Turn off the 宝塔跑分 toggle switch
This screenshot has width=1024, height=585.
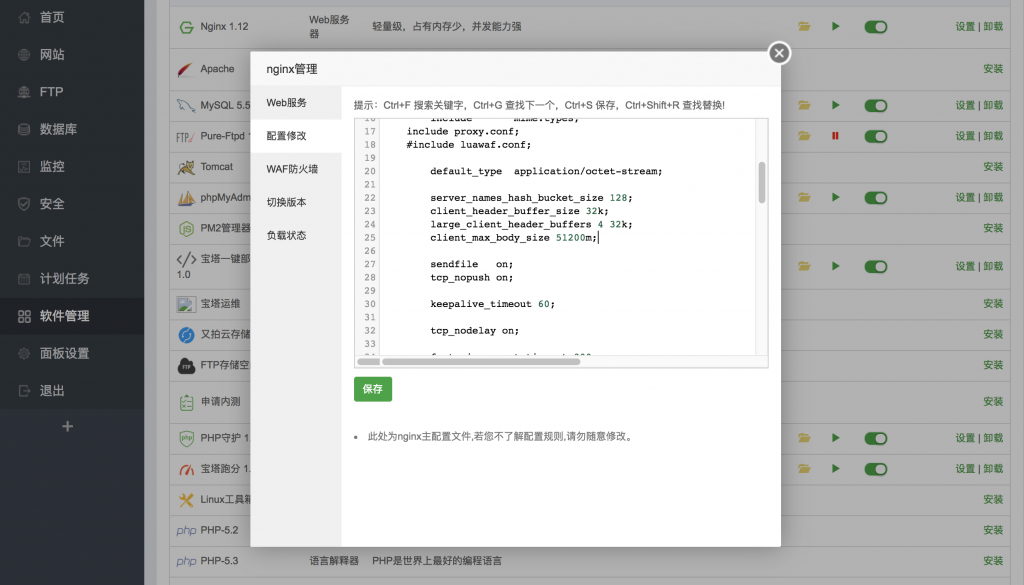pos(876,468)
